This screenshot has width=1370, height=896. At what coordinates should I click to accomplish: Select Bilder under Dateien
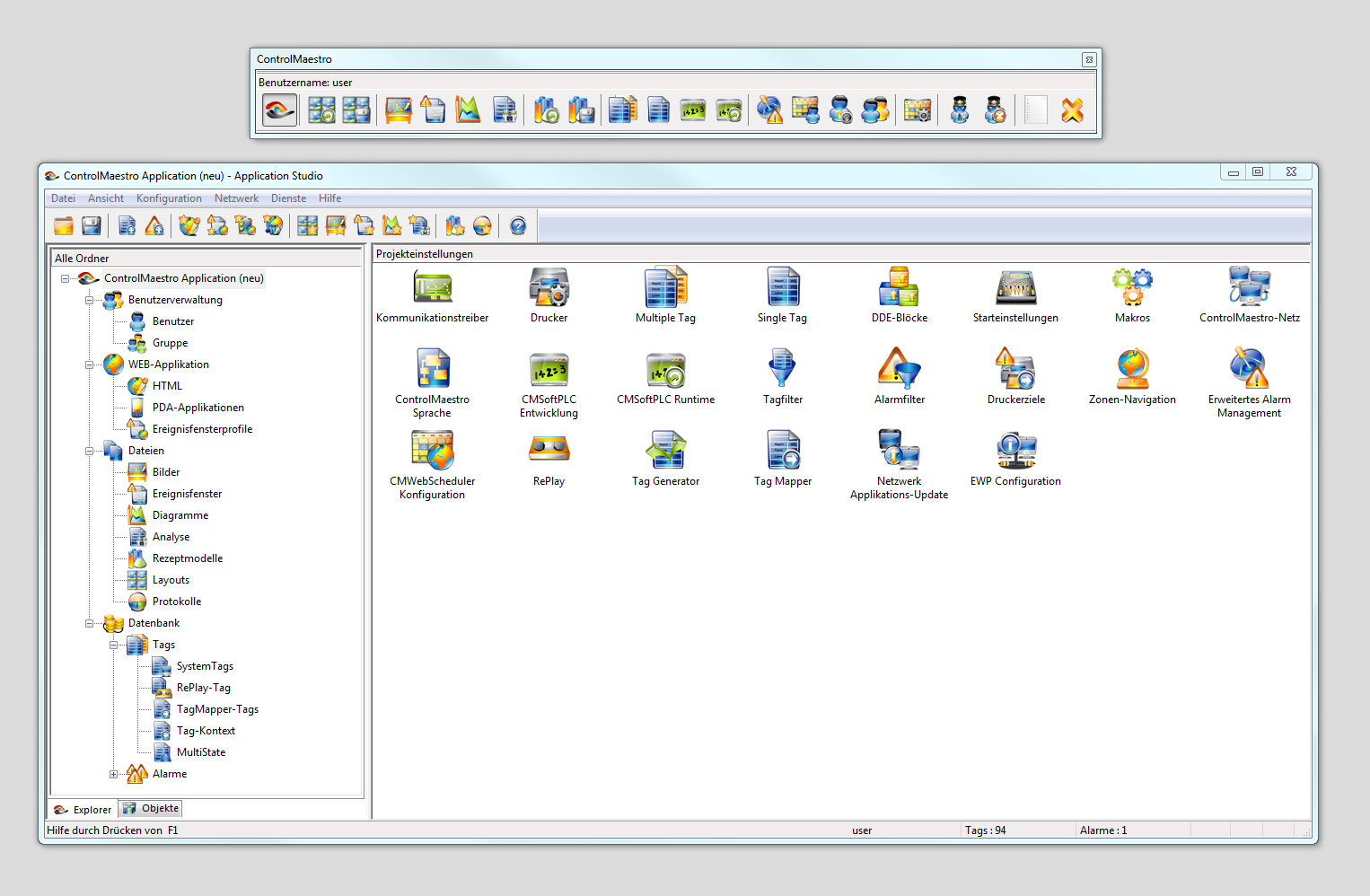click(166, 472)
